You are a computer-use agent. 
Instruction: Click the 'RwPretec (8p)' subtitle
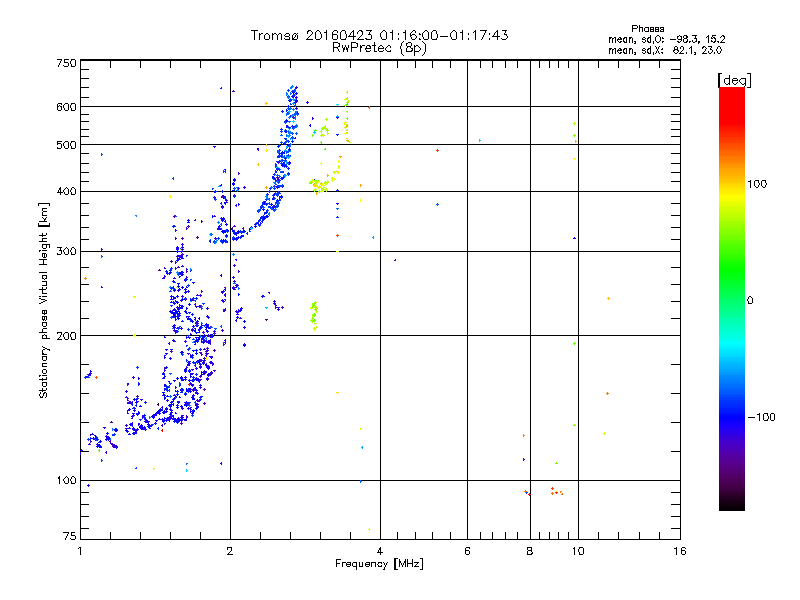(379, 48)
